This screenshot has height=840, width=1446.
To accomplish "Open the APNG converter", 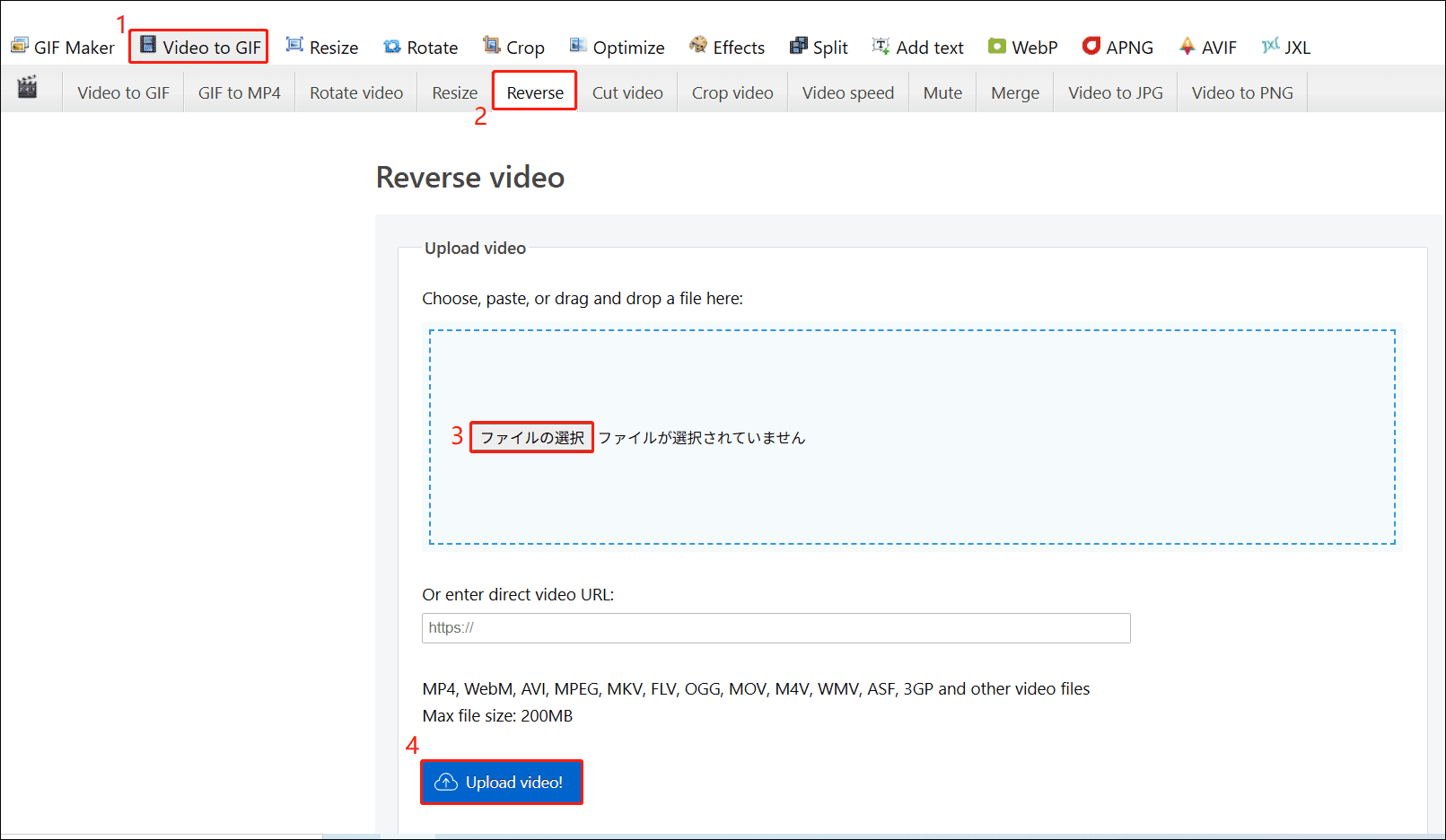I will pos(1117,47).
